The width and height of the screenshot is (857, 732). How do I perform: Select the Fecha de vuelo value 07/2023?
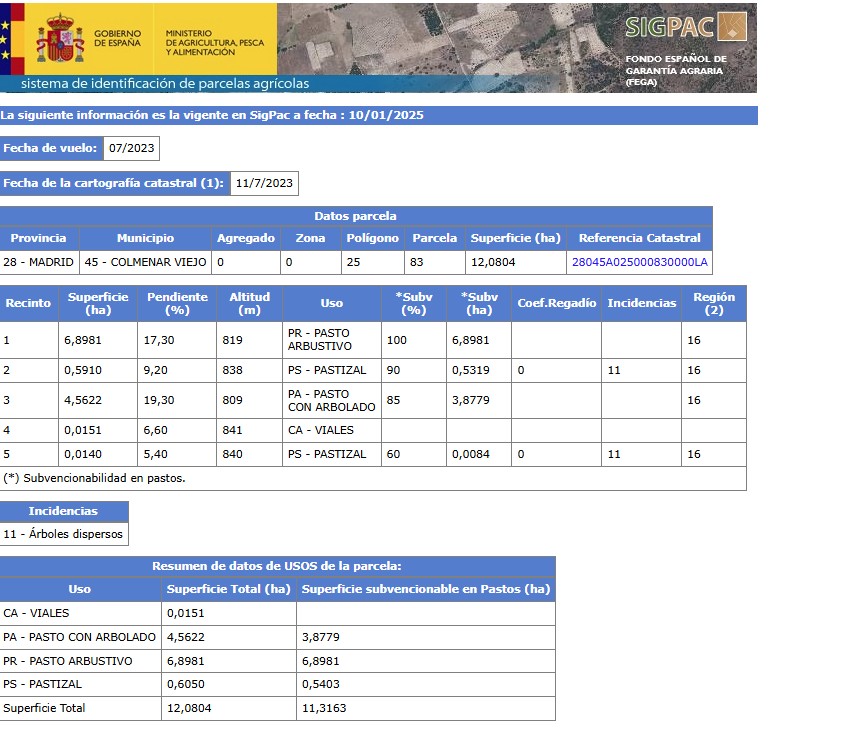[131, 148]
